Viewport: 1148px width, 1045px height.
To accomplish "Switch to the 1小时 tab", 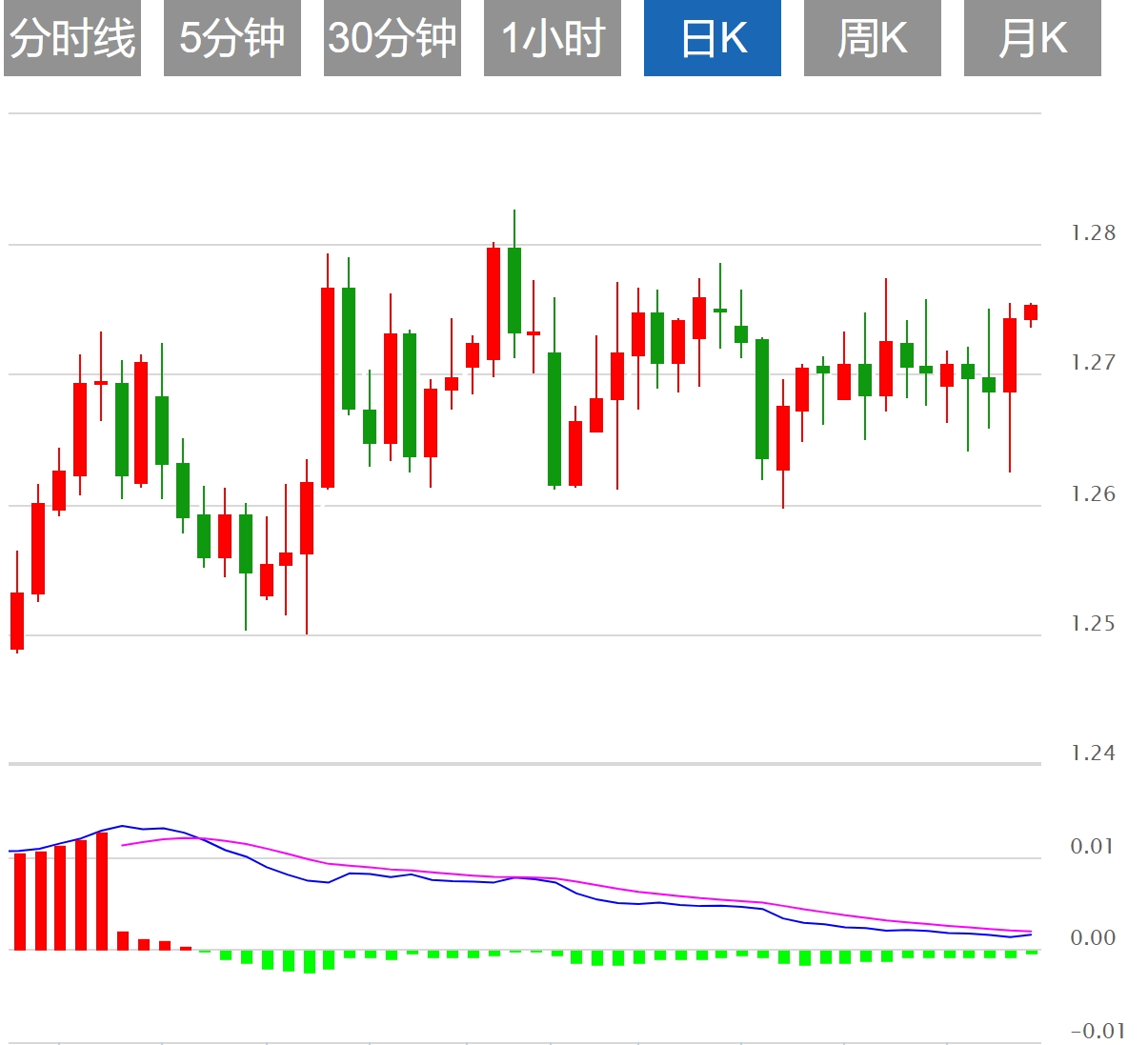I will pyautogui.click(x=553, y=39).
